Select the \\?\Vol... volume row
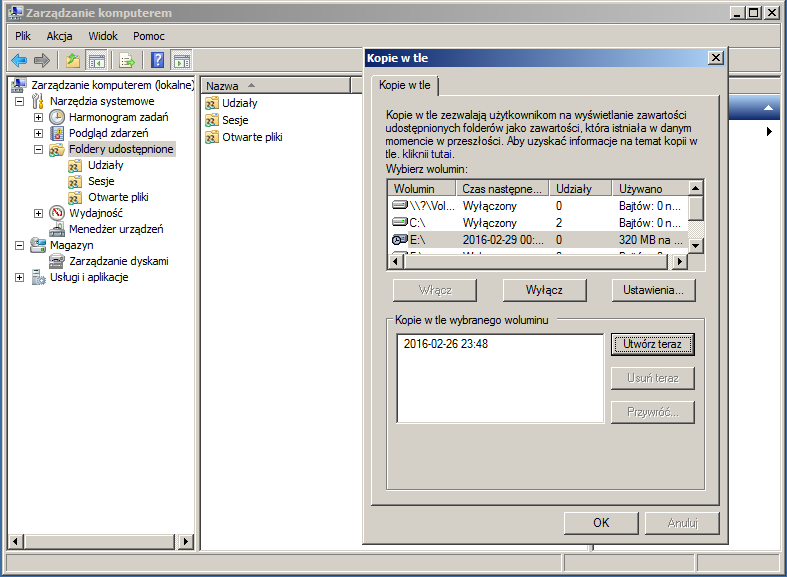The width and height of the screenshot is (787, 577). [x=538, y=206]
